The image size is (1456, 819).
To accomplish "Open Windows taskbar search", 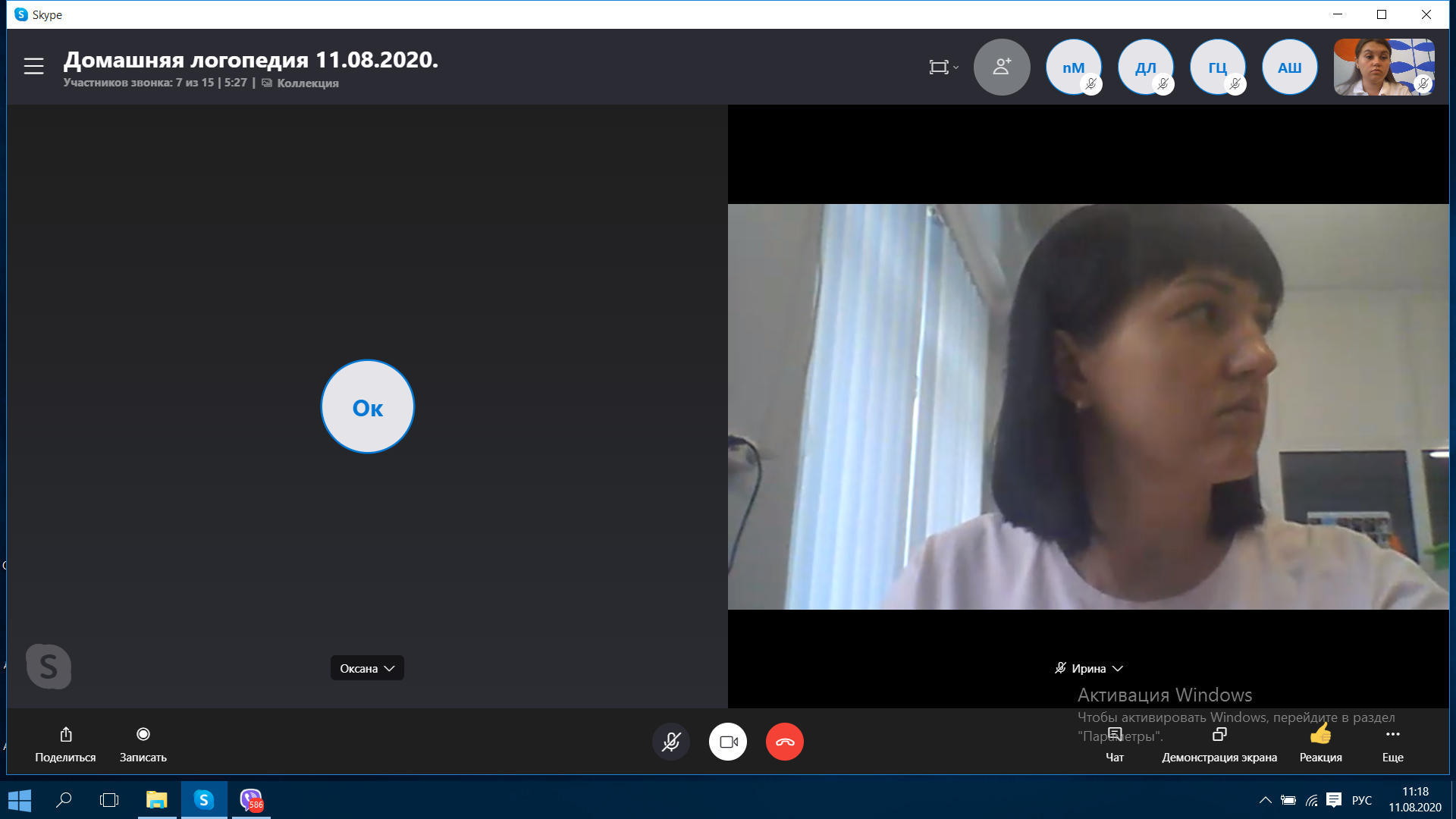I will click(x=64, y=800).
